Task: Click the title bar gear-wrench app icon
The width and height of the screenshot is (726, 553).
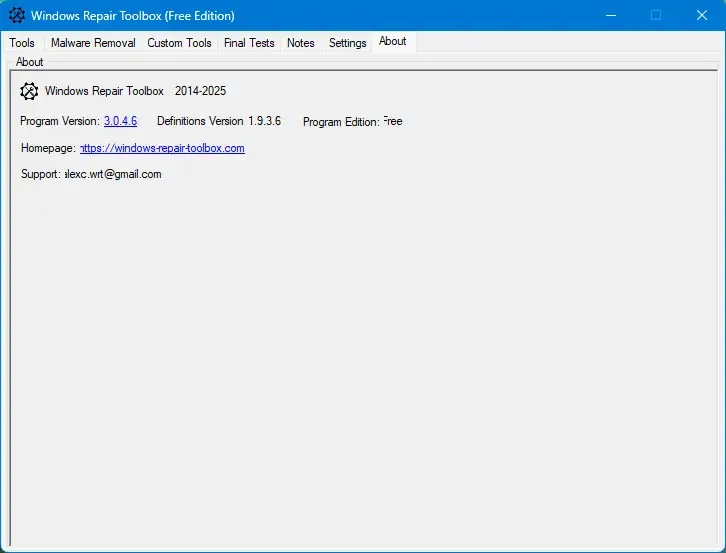Action: tap(17, 15)
